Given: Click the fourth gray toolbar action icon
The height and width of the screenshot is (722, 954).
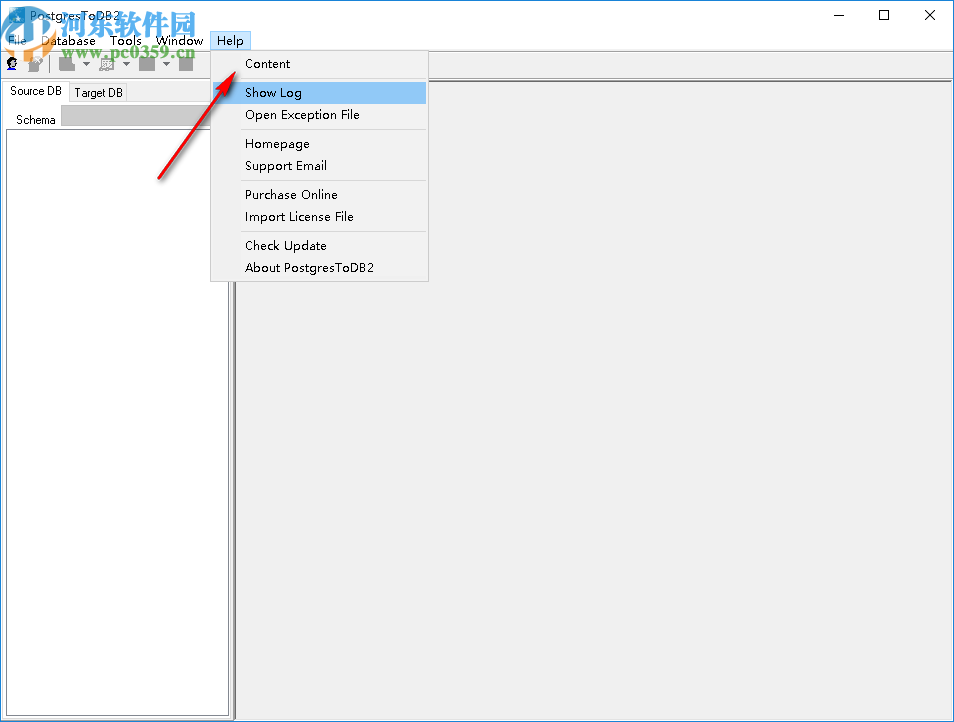Looking at the screenshot, I should coord(148,63).
